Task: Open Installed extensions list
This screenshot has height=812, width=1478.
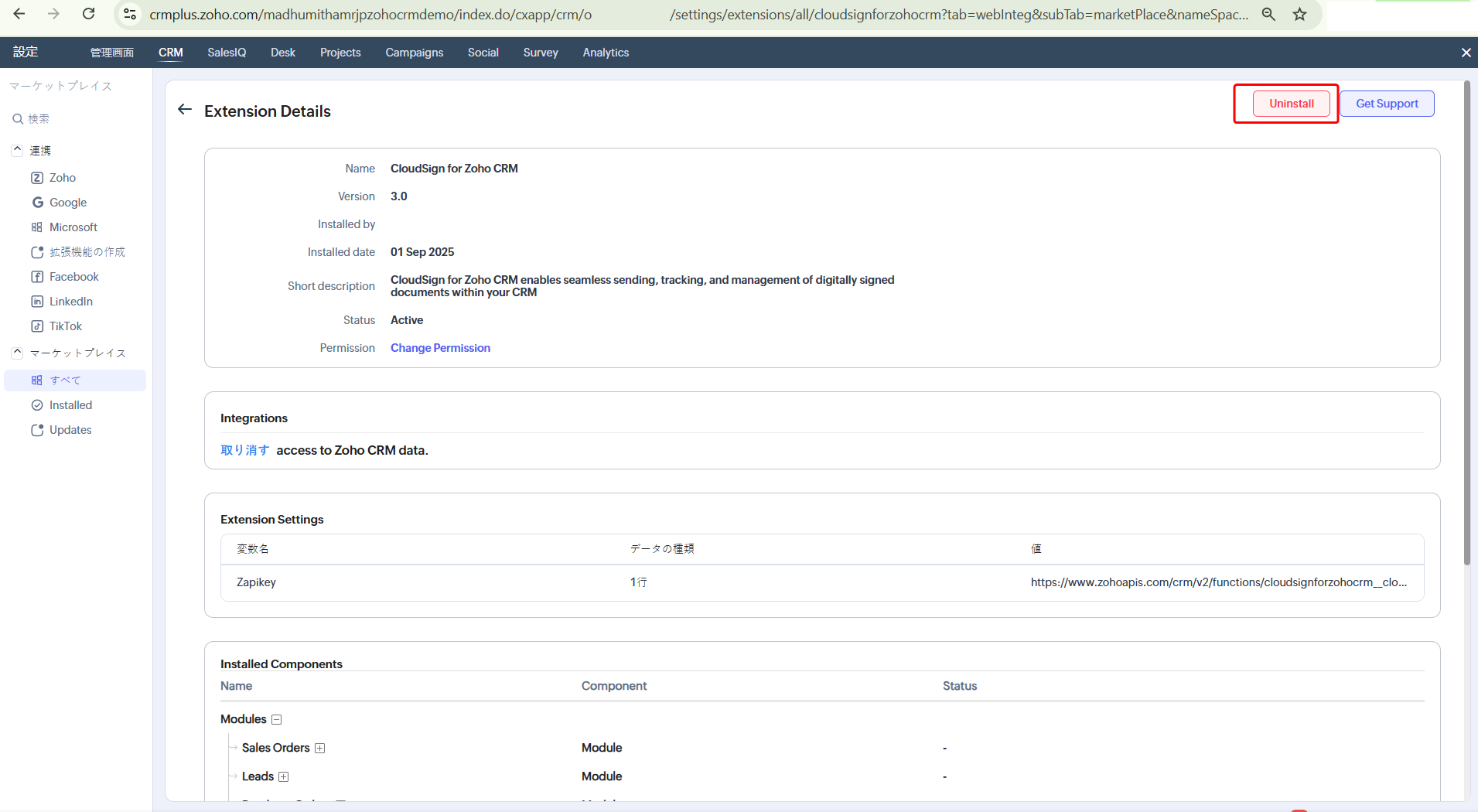Action: [70, 405]
